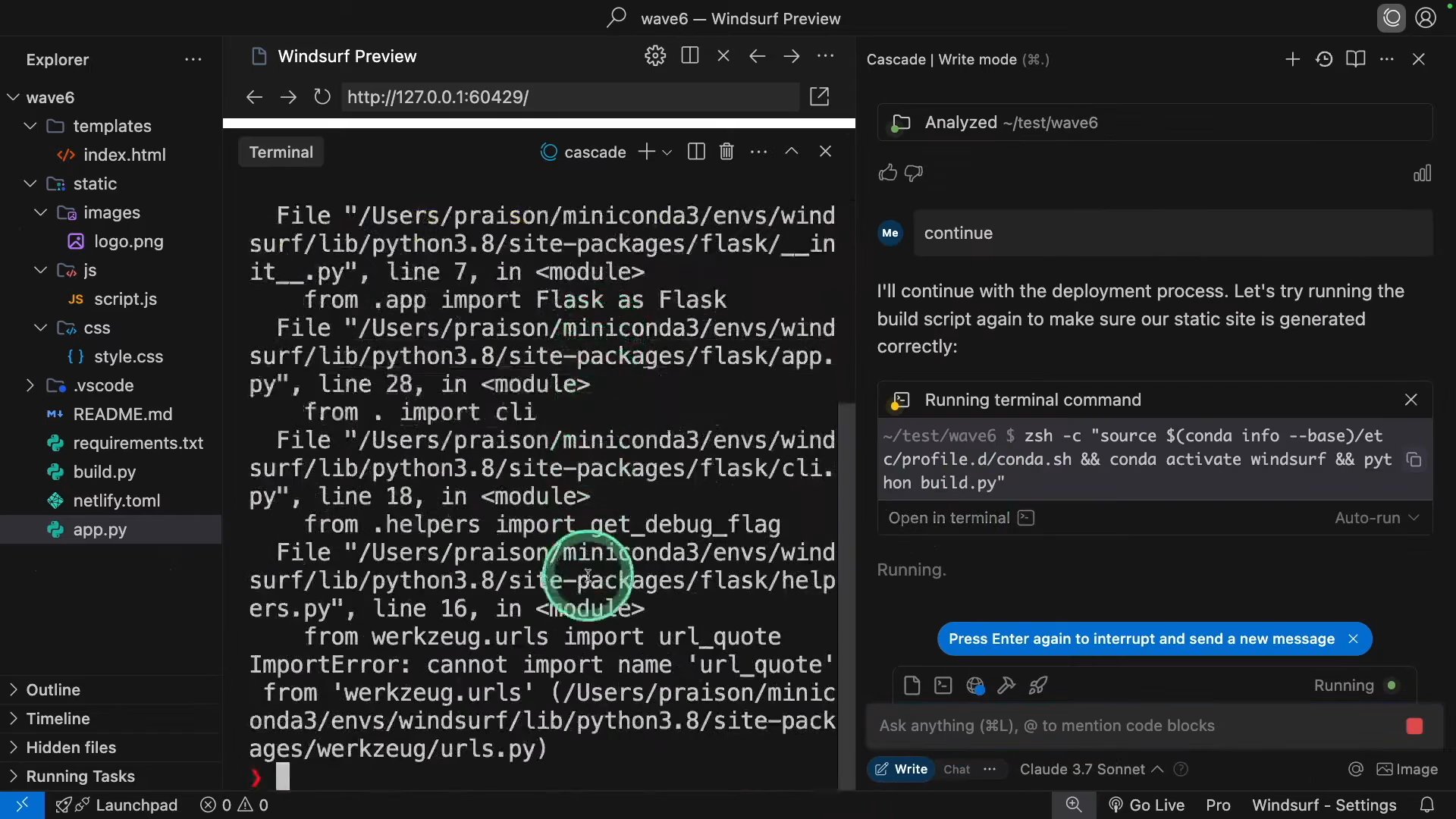This screenshot has width=1456, height=819.
Task: Kill terminal with trash icon
Action: (726, 152)
